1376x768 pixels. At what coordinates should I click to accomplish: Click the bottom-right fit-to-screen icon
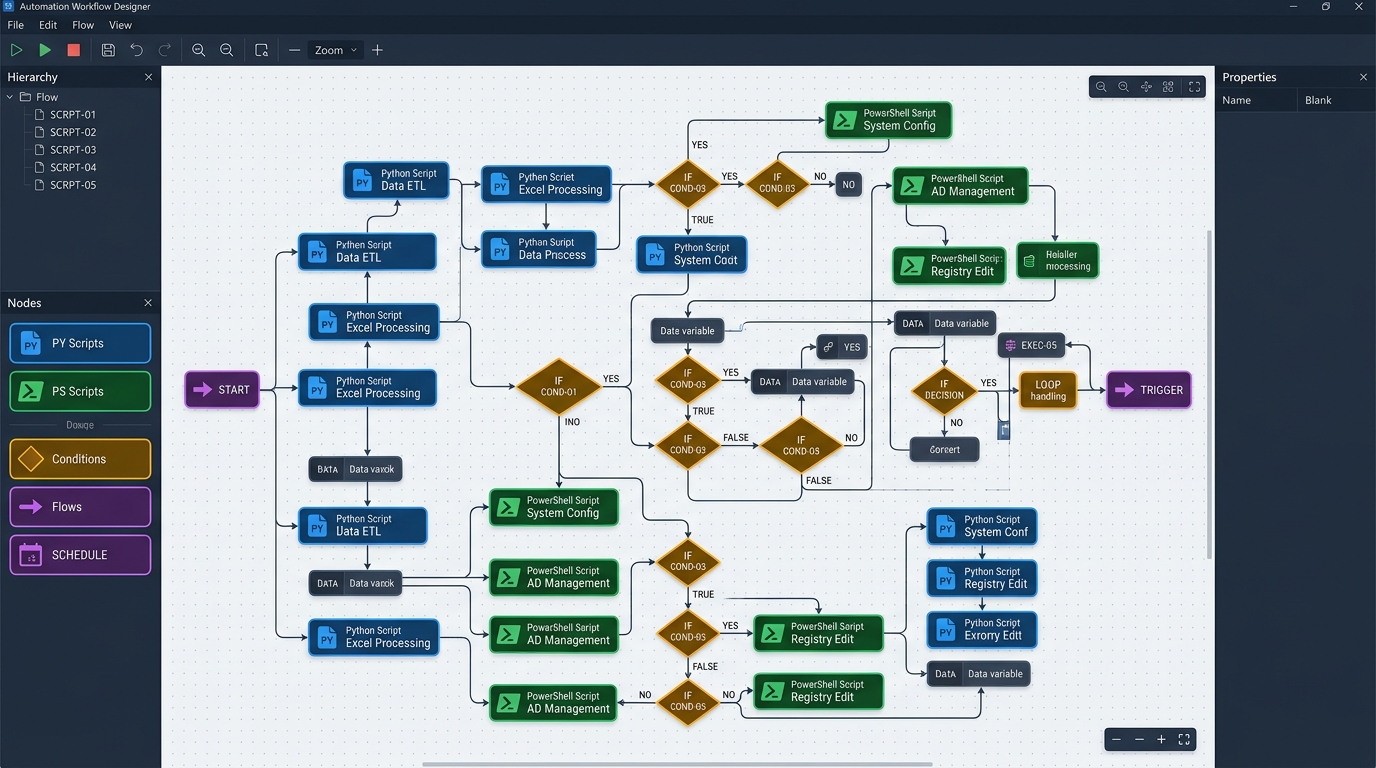click(1184, 740)
